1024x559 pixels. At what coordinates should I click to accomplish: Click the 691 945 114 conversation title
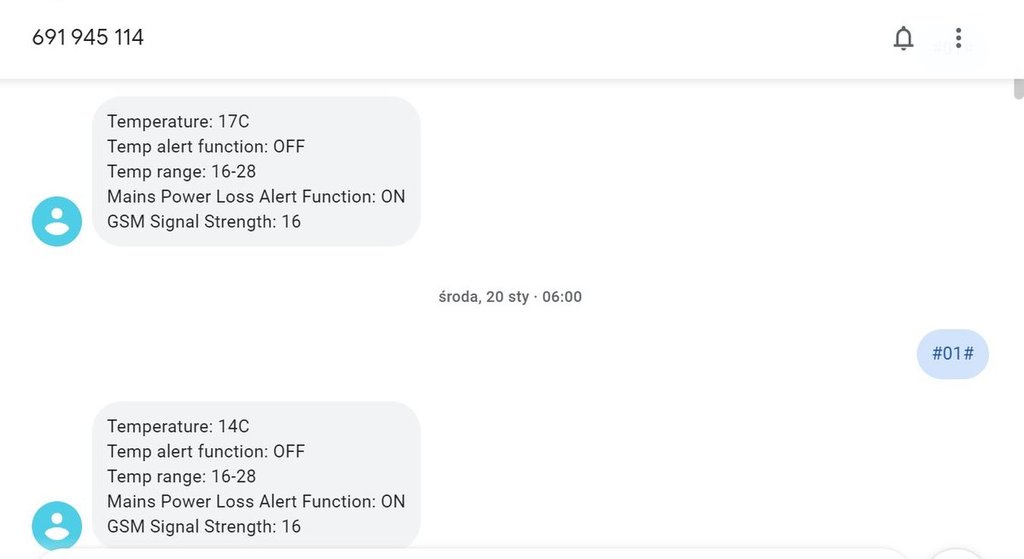(x=88, y=38)
